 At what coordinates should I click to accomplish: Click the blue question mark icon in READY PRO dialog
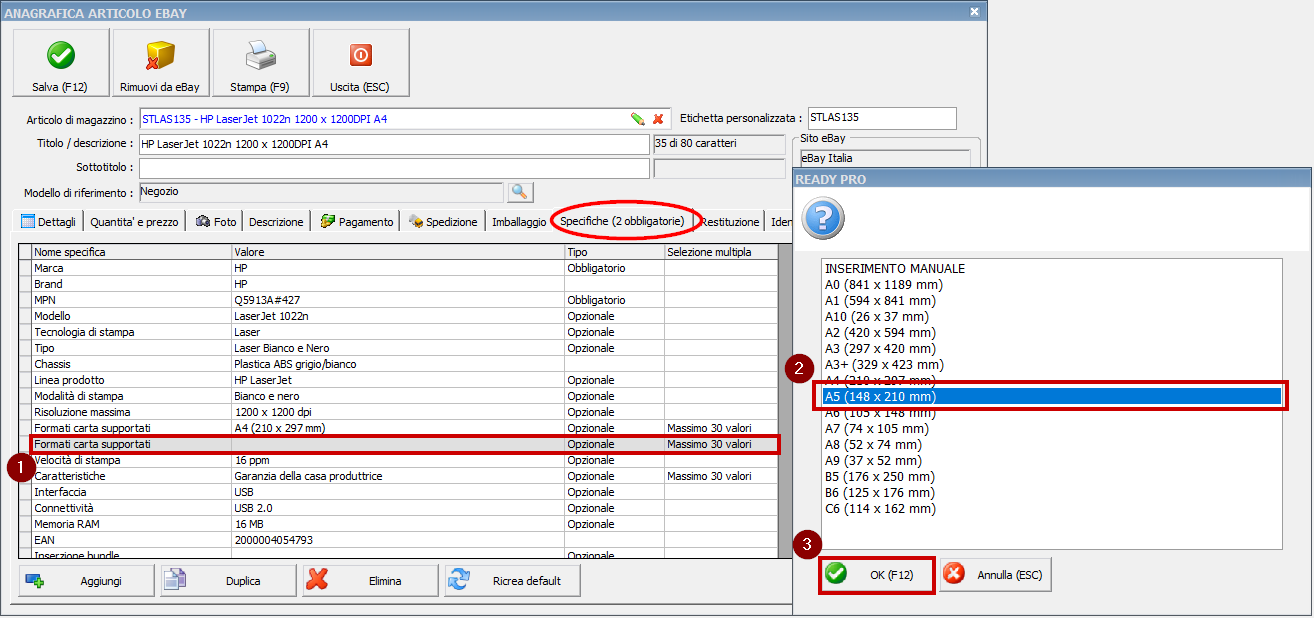click(x=823, y=219)
